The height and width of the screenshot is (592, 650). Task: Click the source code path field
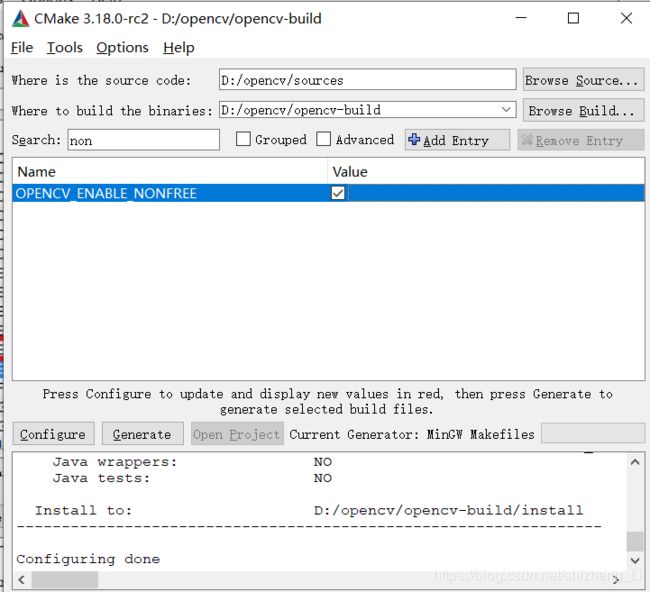click(x=367, y=80)
